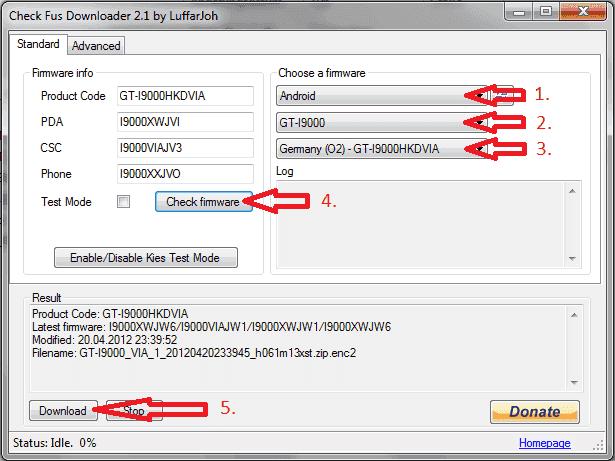The image size is (615, 461).
Task: Focus the CSC text box
Action: 185,148
